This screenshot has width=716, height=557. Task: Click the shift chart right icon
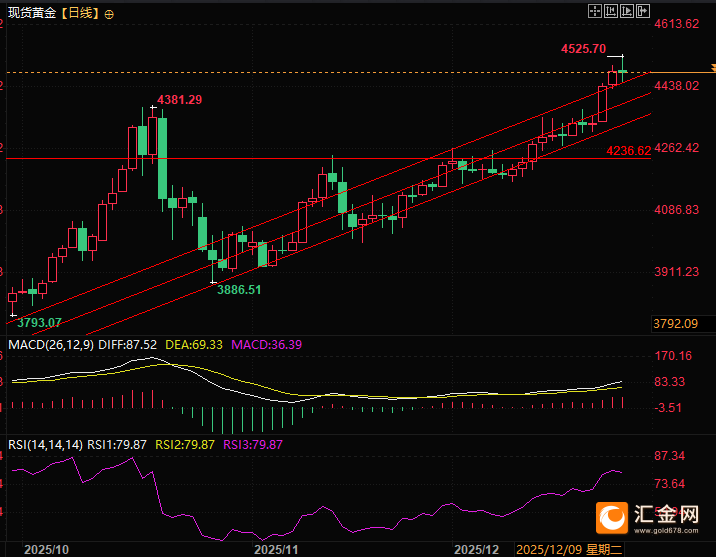pos(642,11)
